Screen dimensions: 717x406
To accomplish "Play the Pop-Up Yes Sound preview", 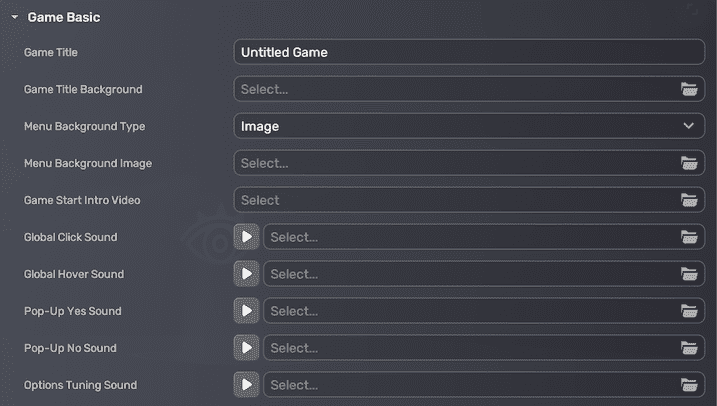I will coord(246,311).
